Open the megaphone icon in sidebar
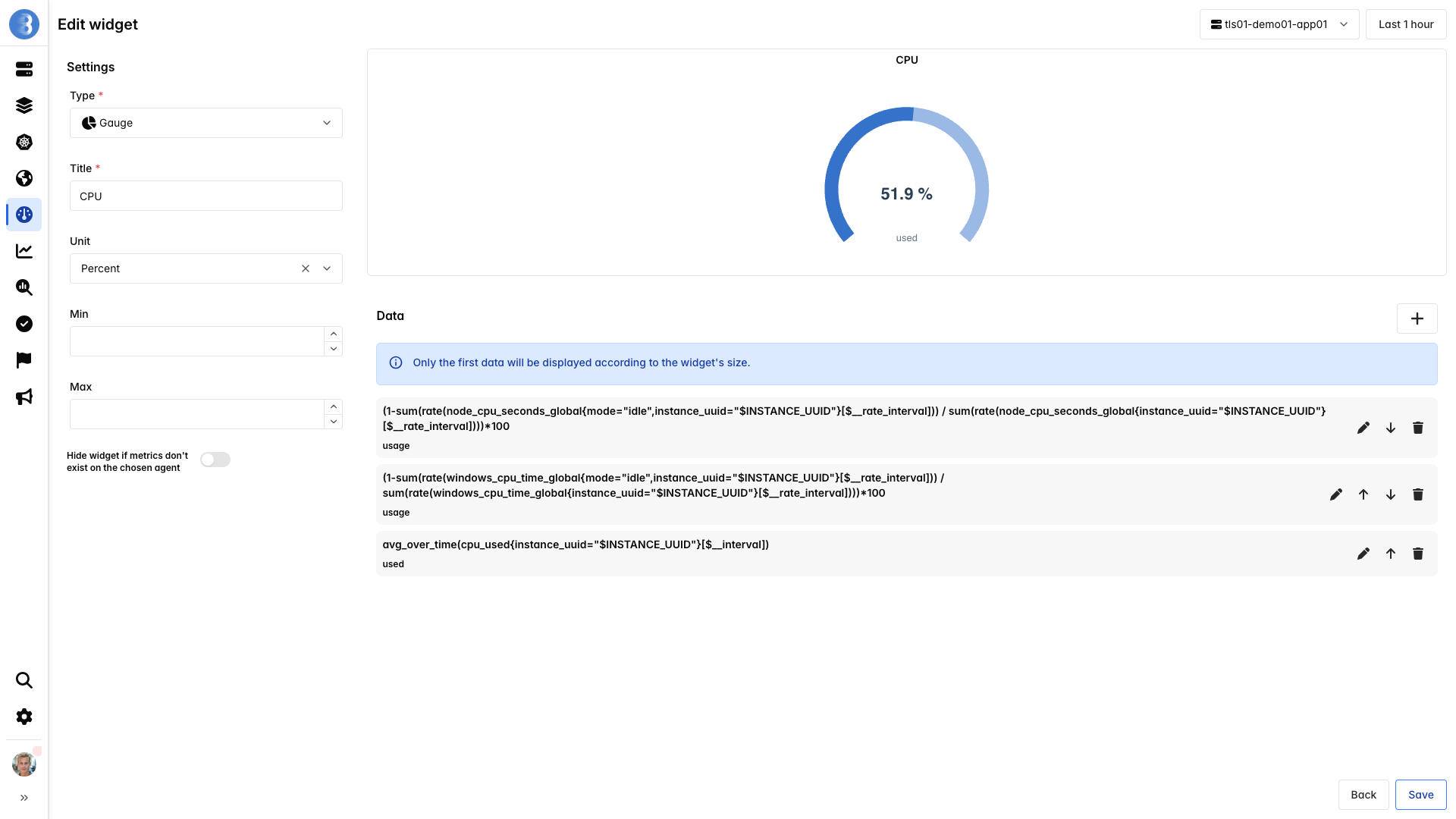 [24, 397]
